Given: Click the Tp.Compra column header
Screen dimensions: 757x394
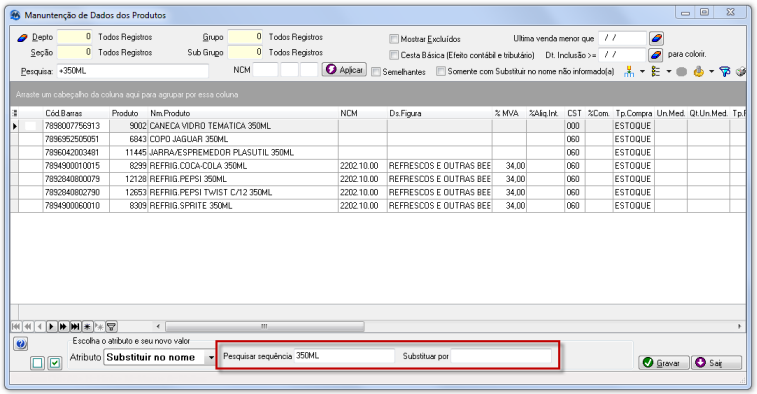Looking at the screenshot, I should (633, 113).
